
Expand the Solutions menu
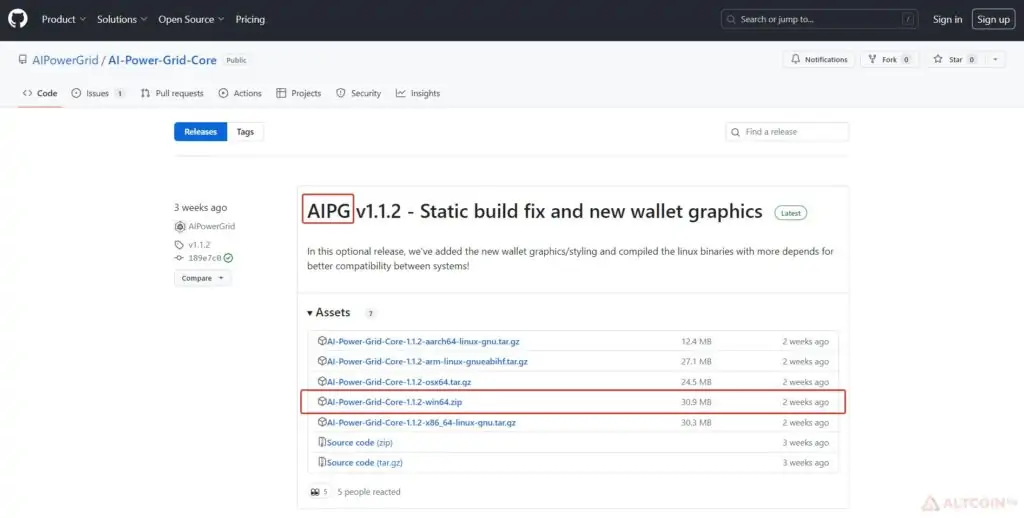[122, 20]
